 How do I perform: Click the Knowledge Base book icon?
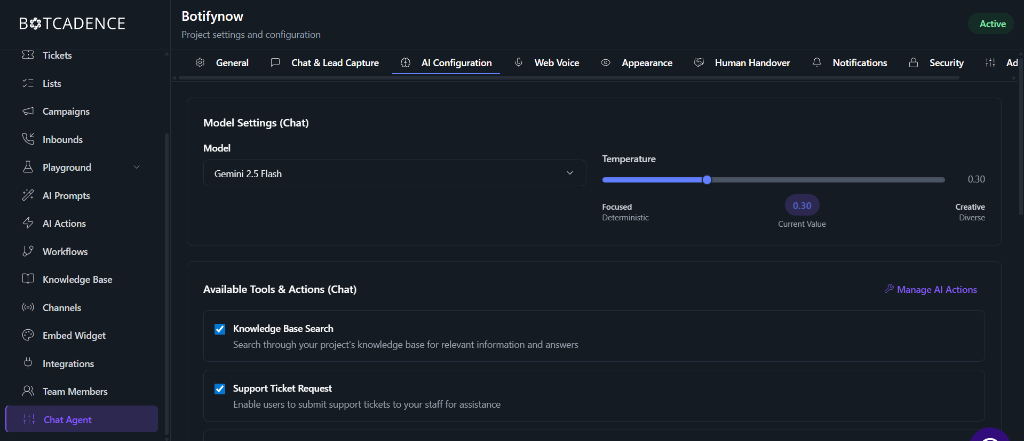[x=27, y=280]
